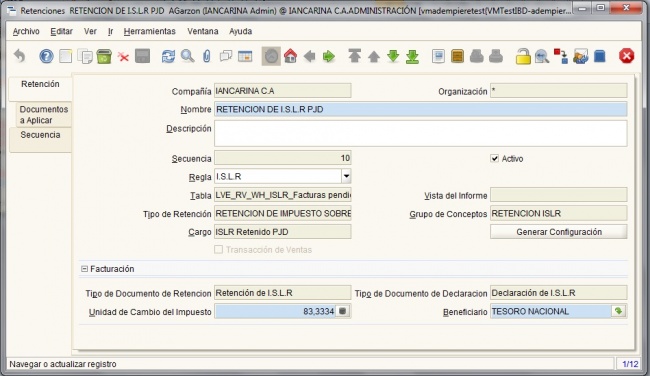The height and width of the screenshot is (376, 650).
Task: Click the yellow padlock record lock icon
Action: [523, 56]
